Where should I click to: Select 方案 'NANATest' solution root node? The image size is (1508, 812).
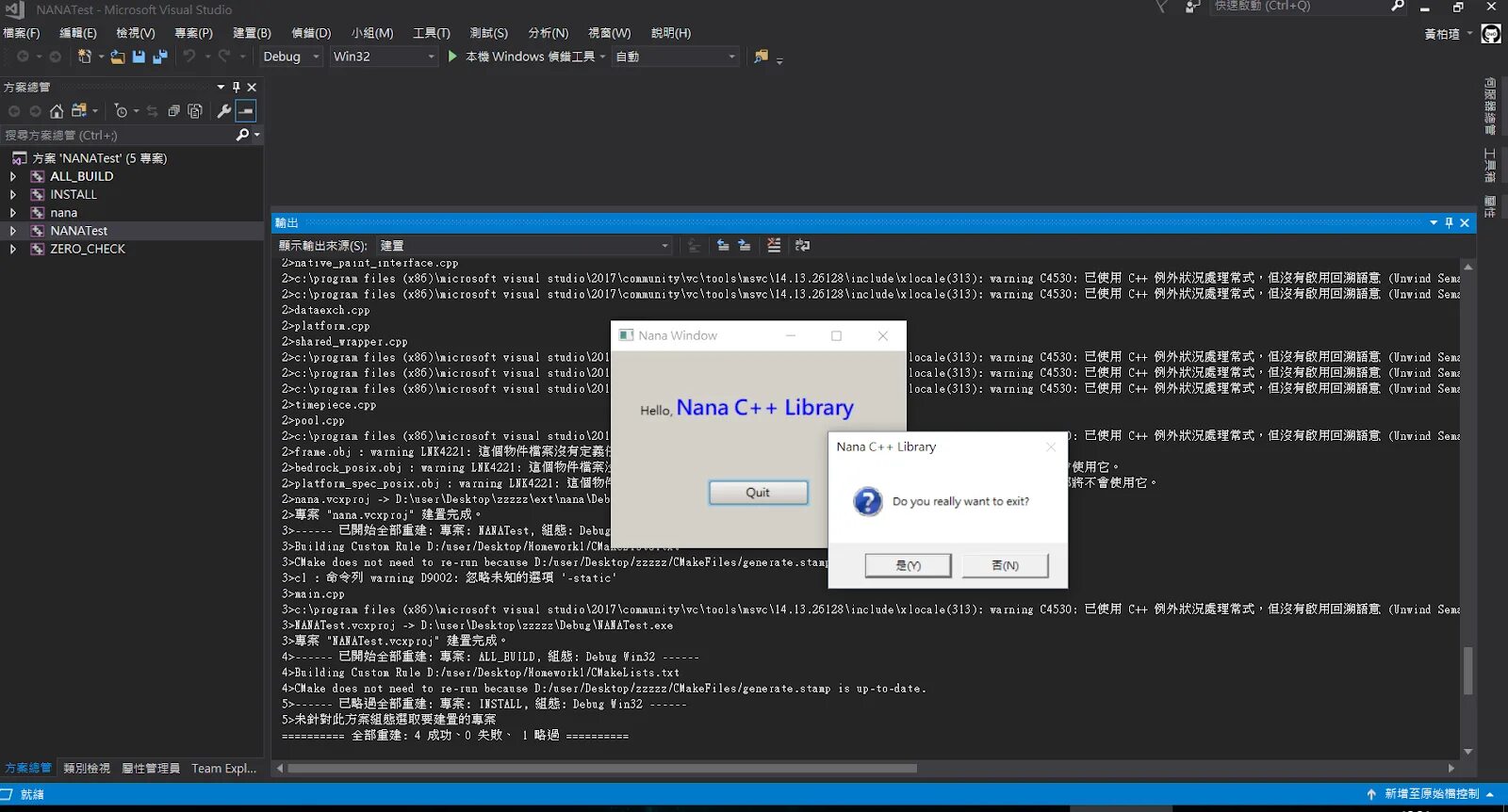100,158
